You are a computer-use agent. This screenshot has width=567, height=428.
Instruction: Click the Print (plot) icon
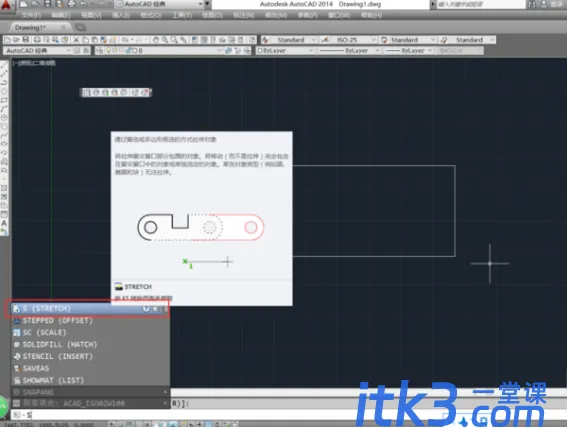pyautogui.click(x=37, y=40)
